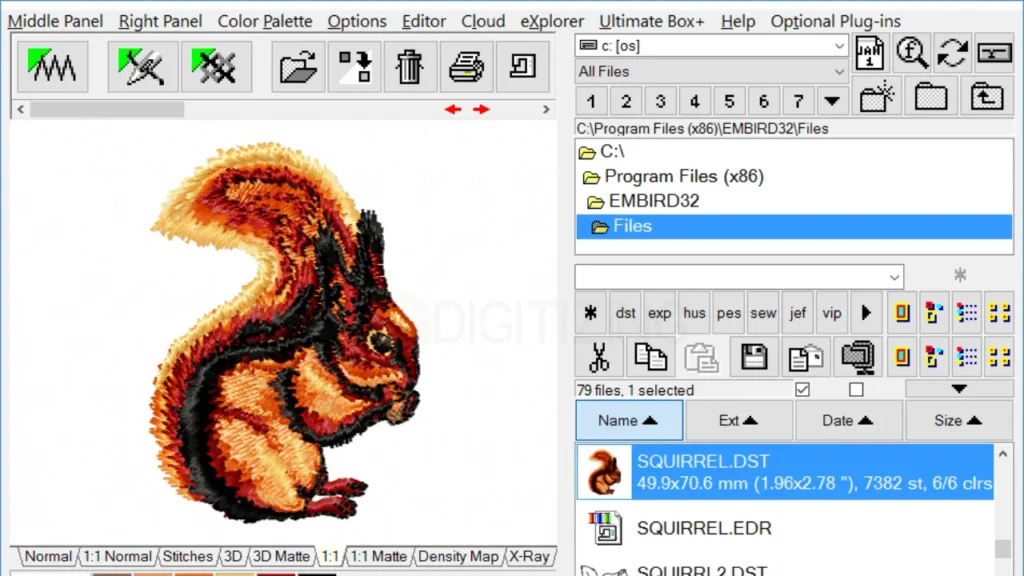Click the SQUIRREL.DST squirrel thumbnail
The width and height of the screenshot is (1024, 576).
(604, 473)
